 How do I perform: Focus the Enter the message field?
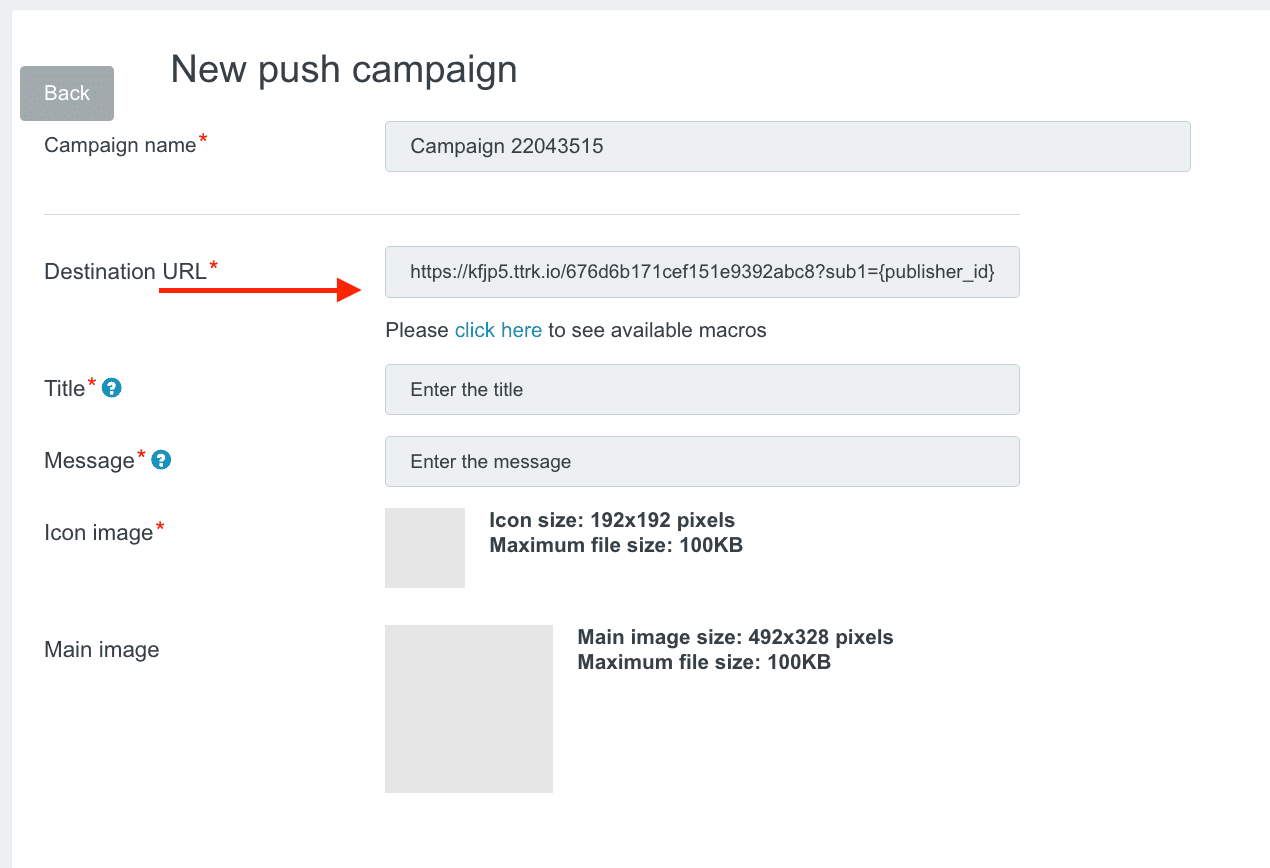pyautogui.click(x=701, y=461)
